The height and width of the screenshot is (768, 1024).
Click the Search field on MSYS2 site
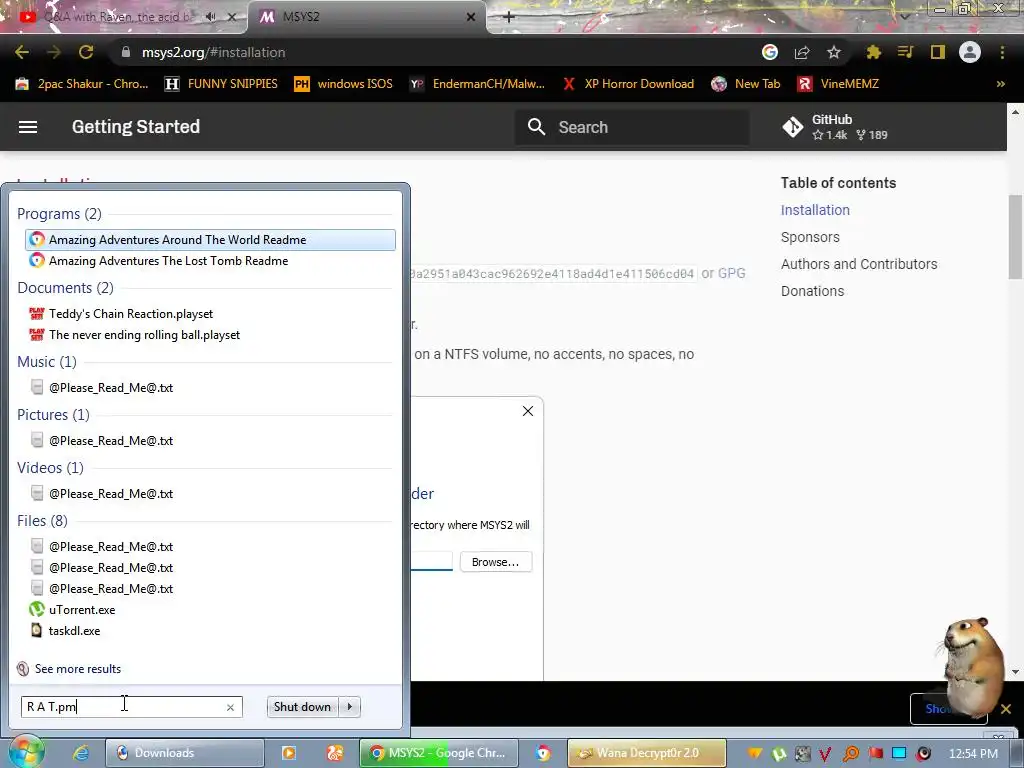click(x=632, y=127)
